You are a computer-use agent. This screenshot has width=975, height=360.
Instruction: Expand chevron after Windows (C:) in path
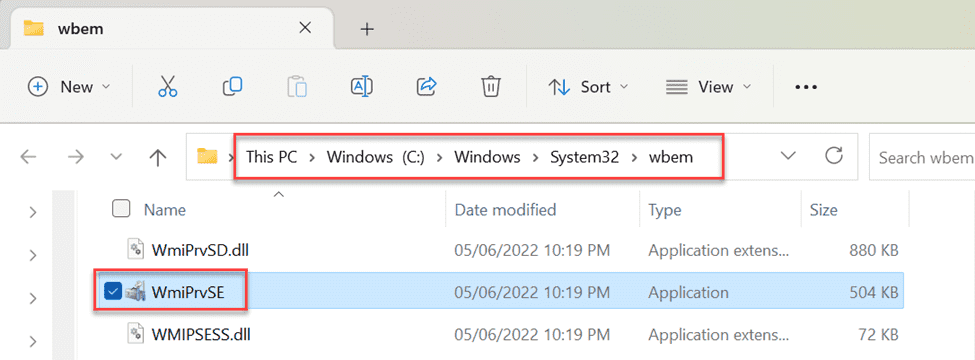pos(439,158)
